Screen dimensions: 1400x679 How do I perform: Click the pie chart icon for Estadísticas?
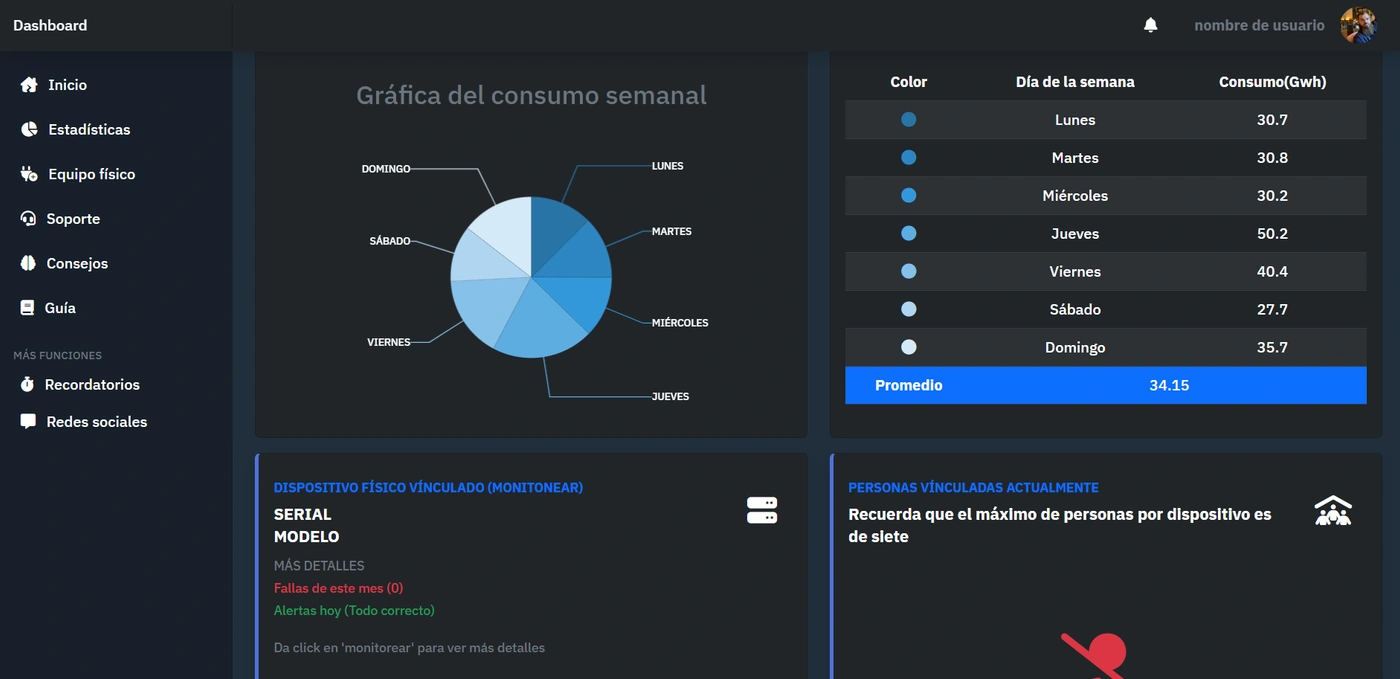29,129
